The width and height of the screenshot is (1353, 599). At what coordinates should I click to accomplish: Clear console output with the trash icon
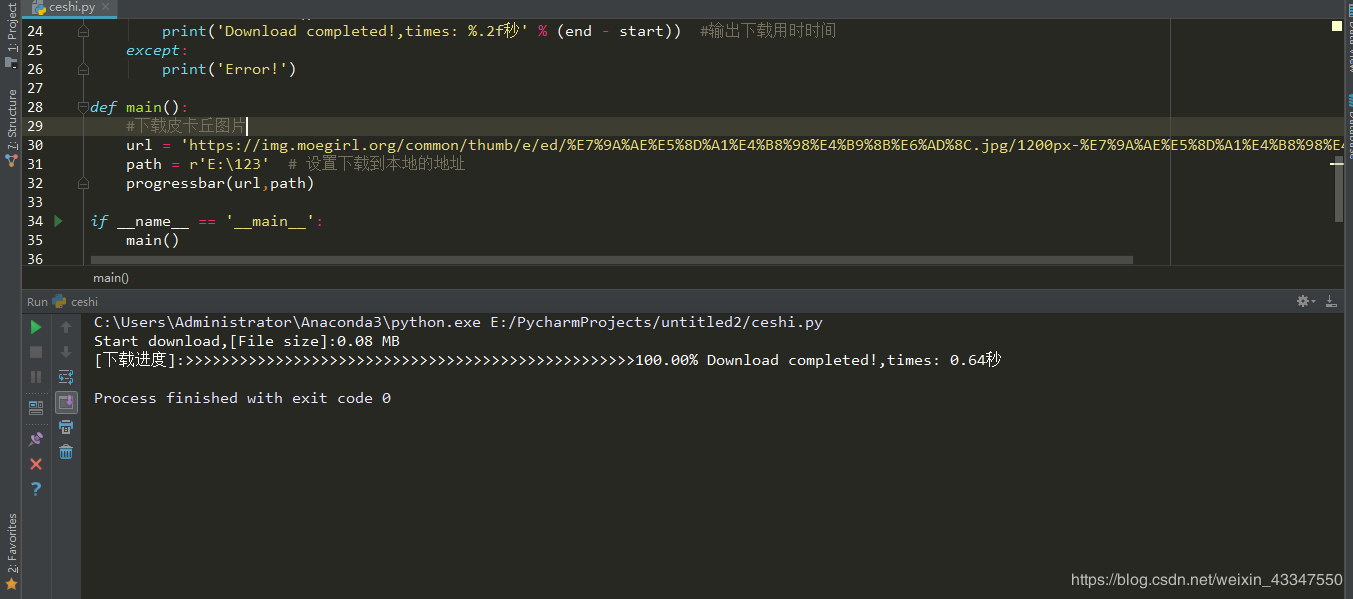(x=66, y=452)
